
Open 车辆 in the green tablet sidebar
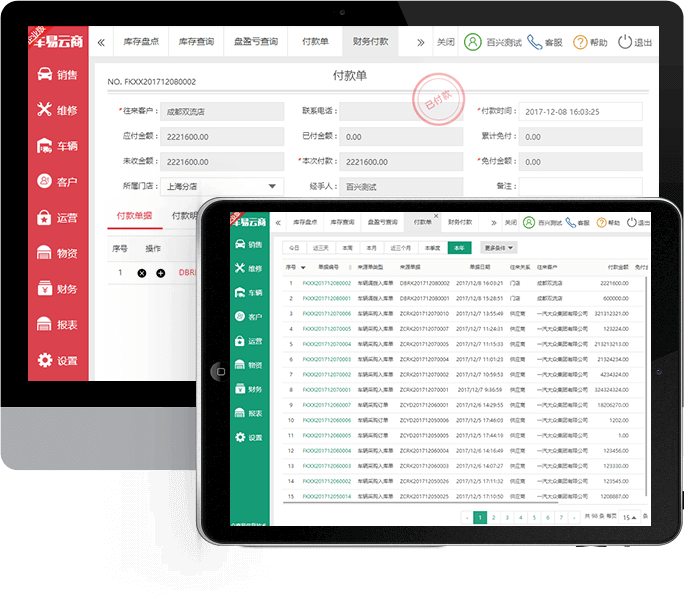(248, 292)
